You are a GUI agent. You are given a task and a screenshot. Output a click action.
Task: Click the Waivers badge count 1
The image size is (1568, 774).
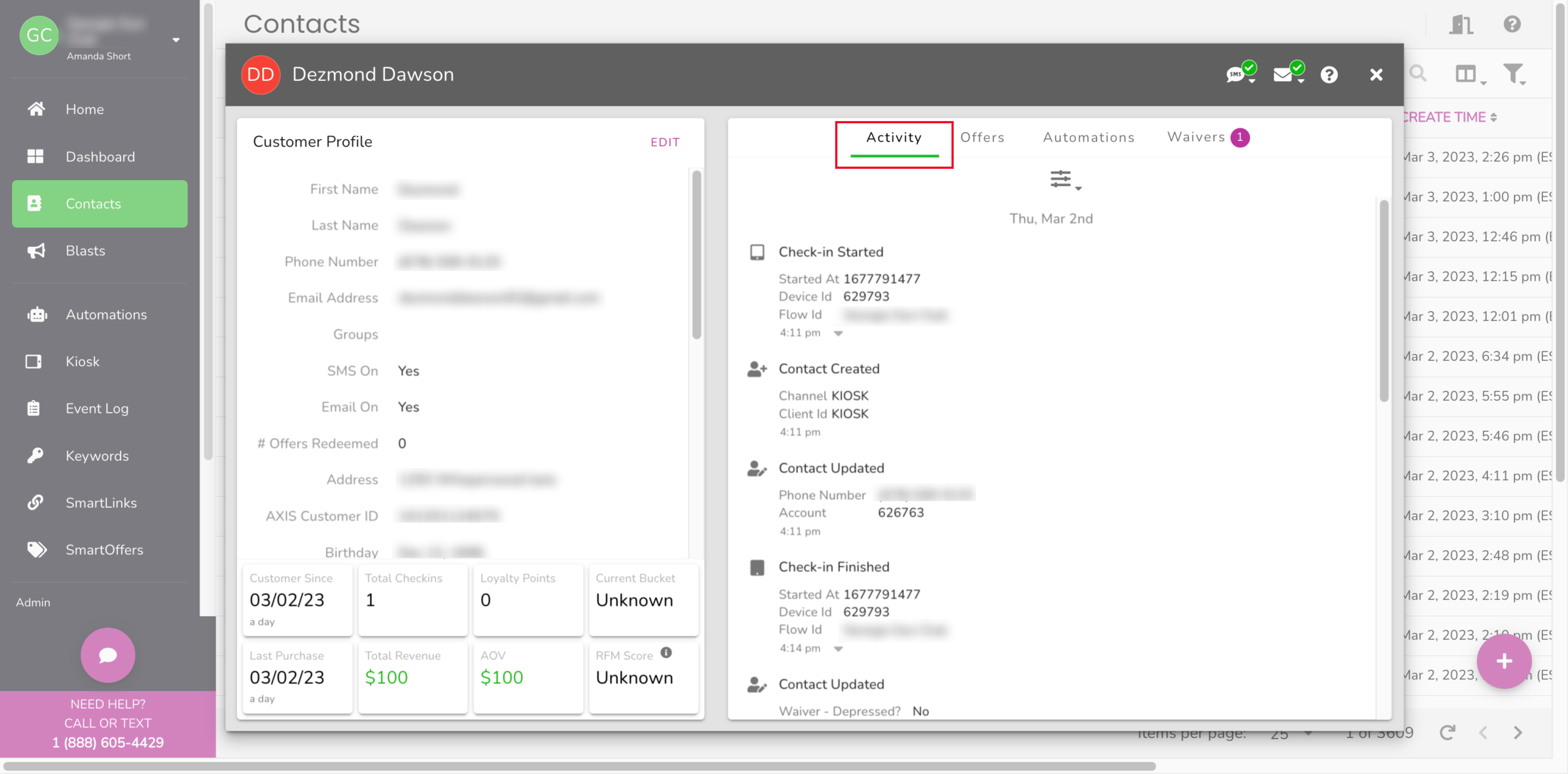(1239, 138)
